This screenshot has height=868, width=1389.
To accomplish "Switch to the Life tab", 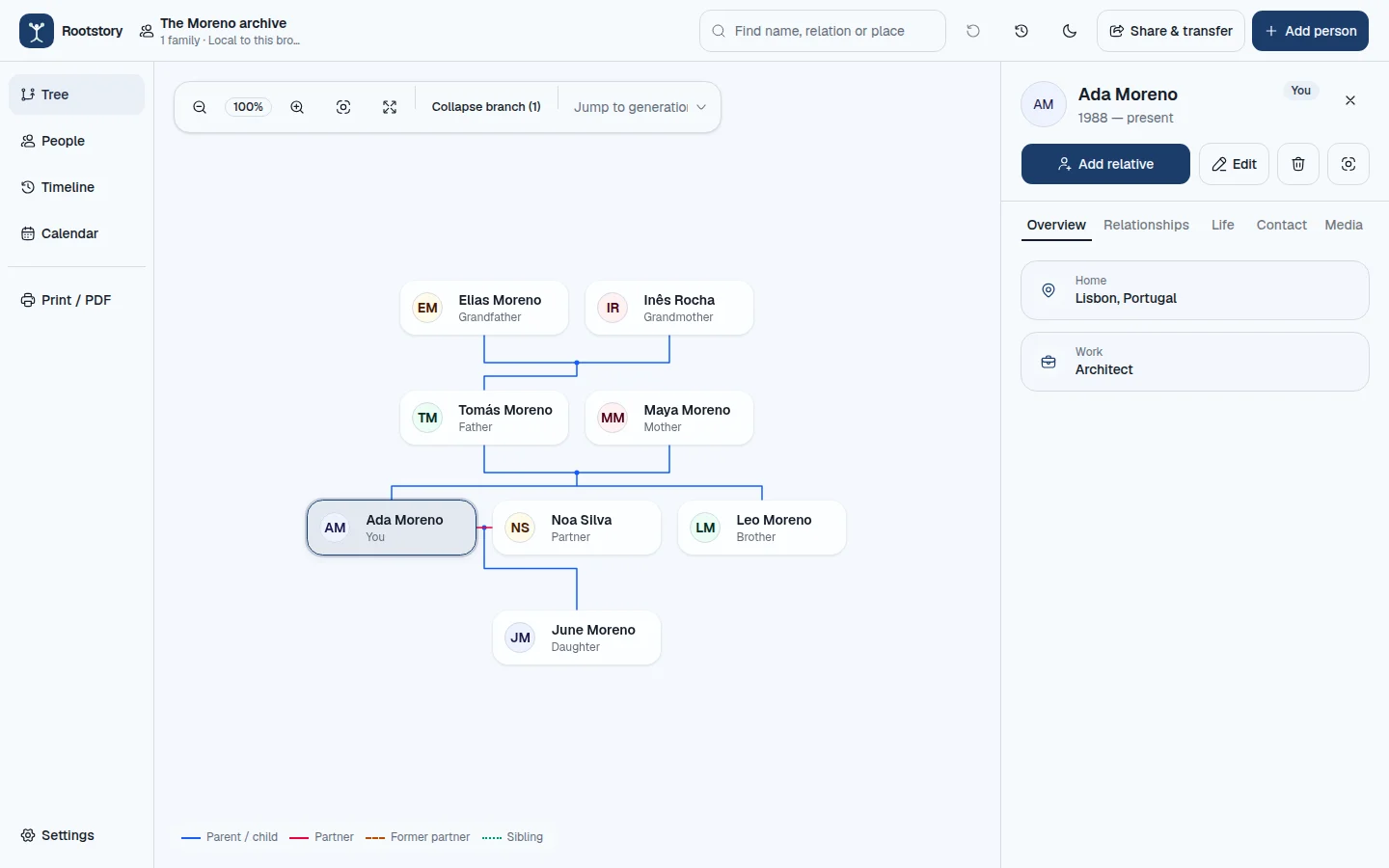I will [1223, 225].
